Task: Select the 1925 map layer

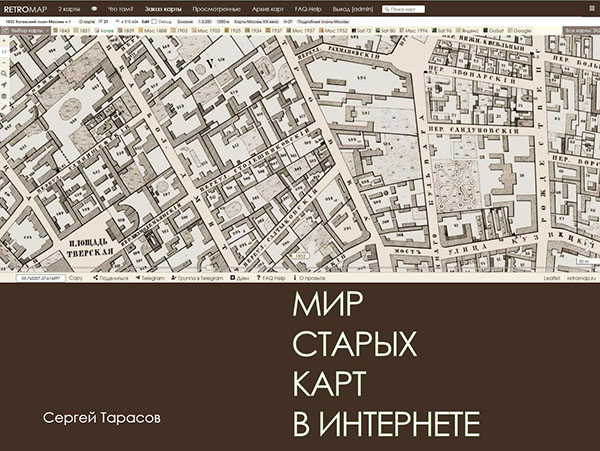Action: click(233, 31)
